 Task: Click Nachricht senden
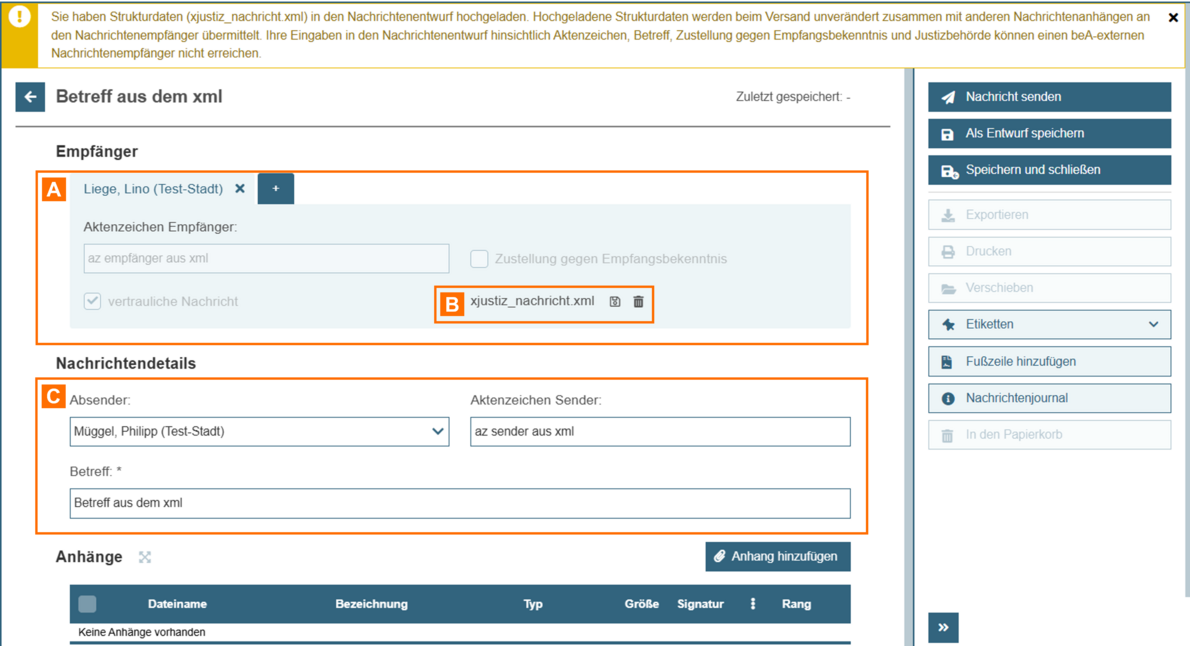tap(1049, 97)
